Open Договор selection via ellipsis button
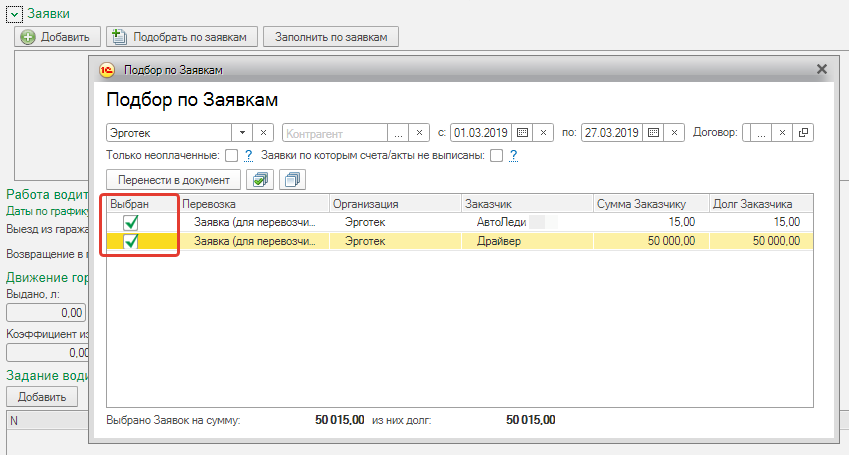This screenshot has width=849, height=455. coord(761,133)
